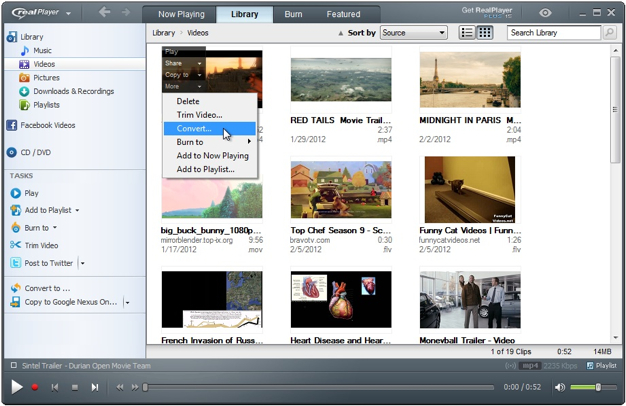Select Library in the sidebar
626x406 pixels.
click(x=31, y=37)
